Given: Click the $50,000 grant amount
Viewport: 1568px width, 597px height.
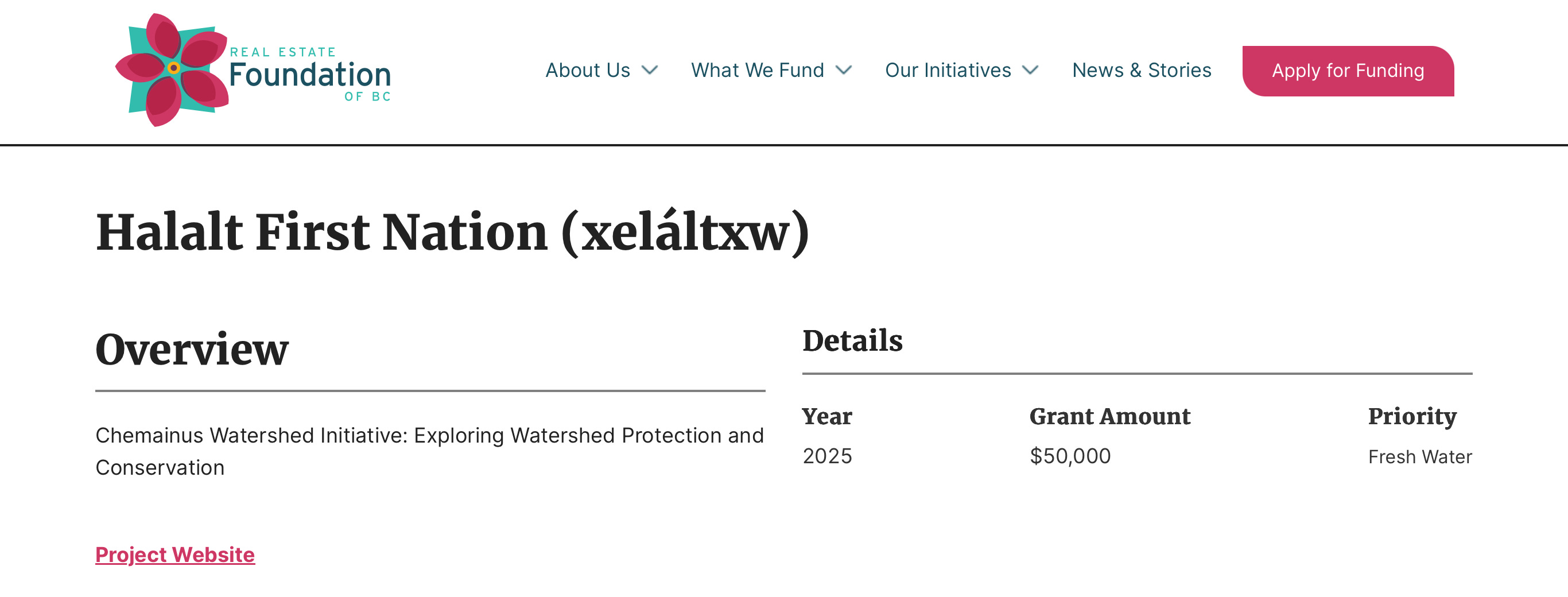Looking at the screenshot, I should 1070,456.
